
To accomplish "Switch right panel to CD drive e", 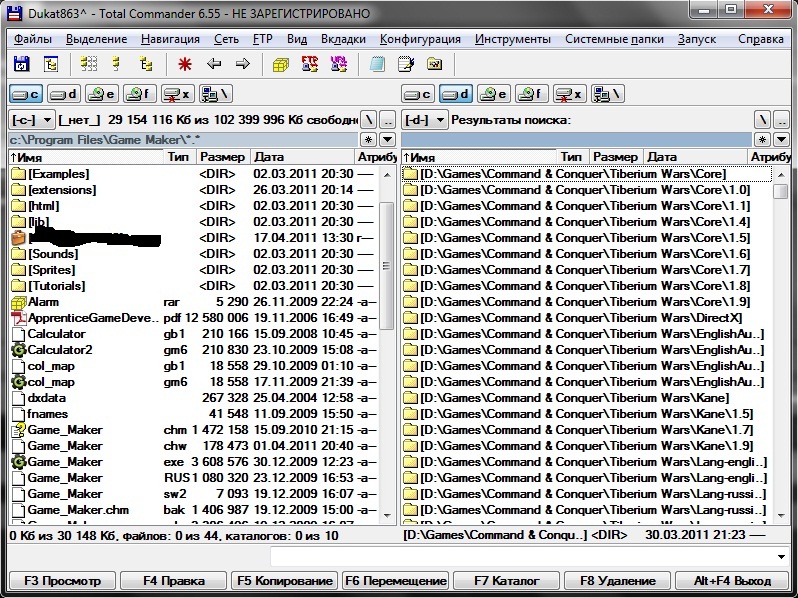I will 494,94.
